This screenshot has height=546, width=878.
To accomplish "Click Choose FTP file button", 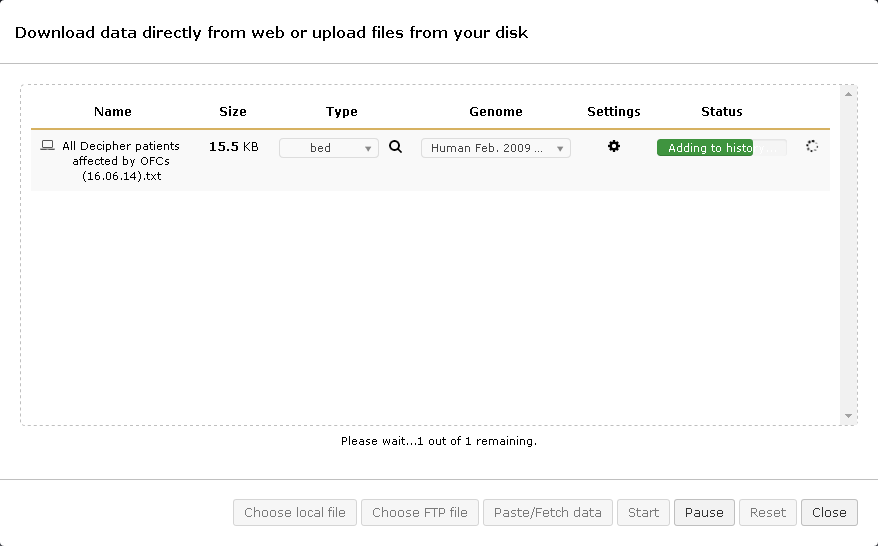I will pyautogui.click(x=420, y=512).
